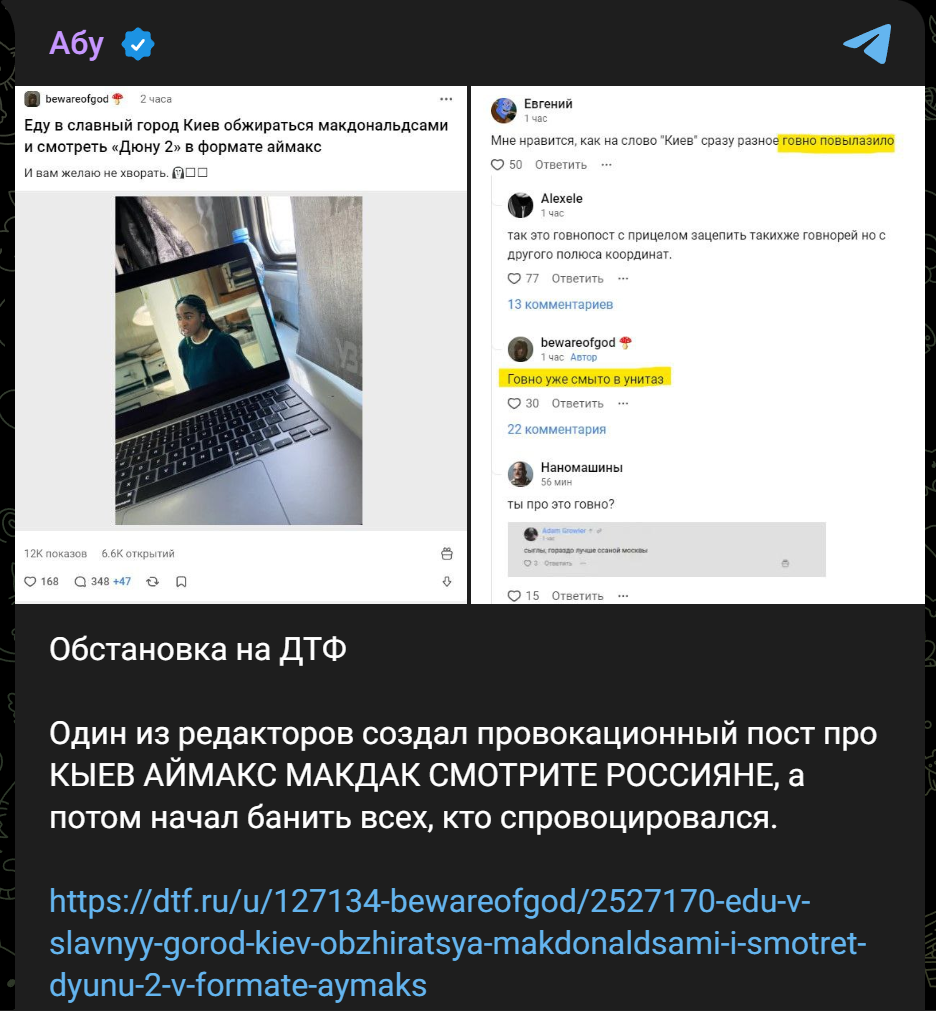The image size is (936, 1011).
Task: Like the post with 168 hearts
Action: (30, 582)
